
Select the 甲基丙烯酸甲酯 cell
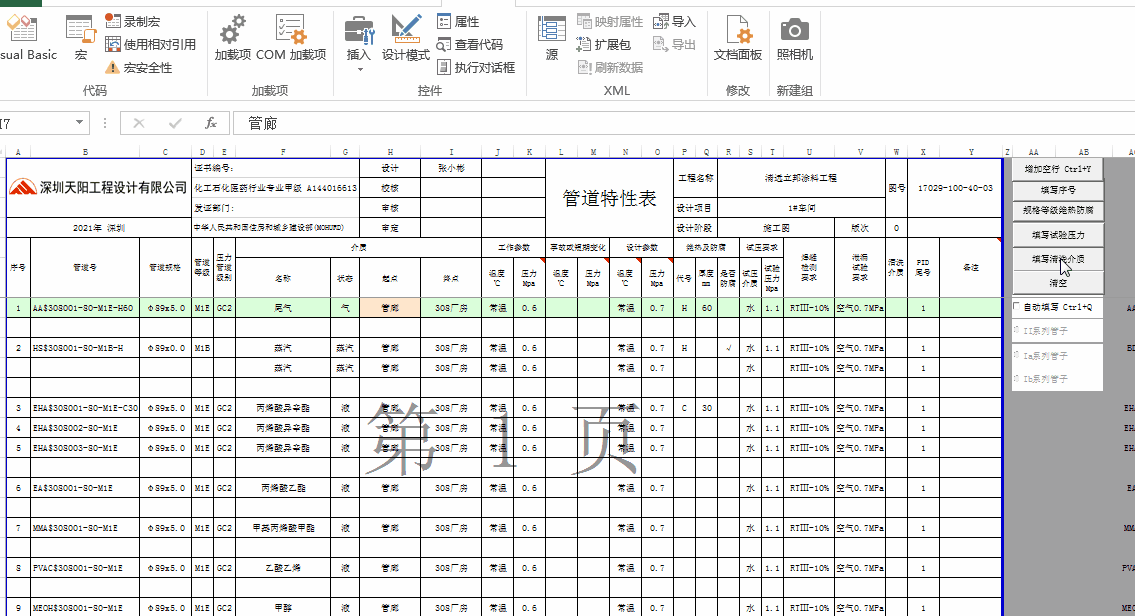click(x=282, y=528)
